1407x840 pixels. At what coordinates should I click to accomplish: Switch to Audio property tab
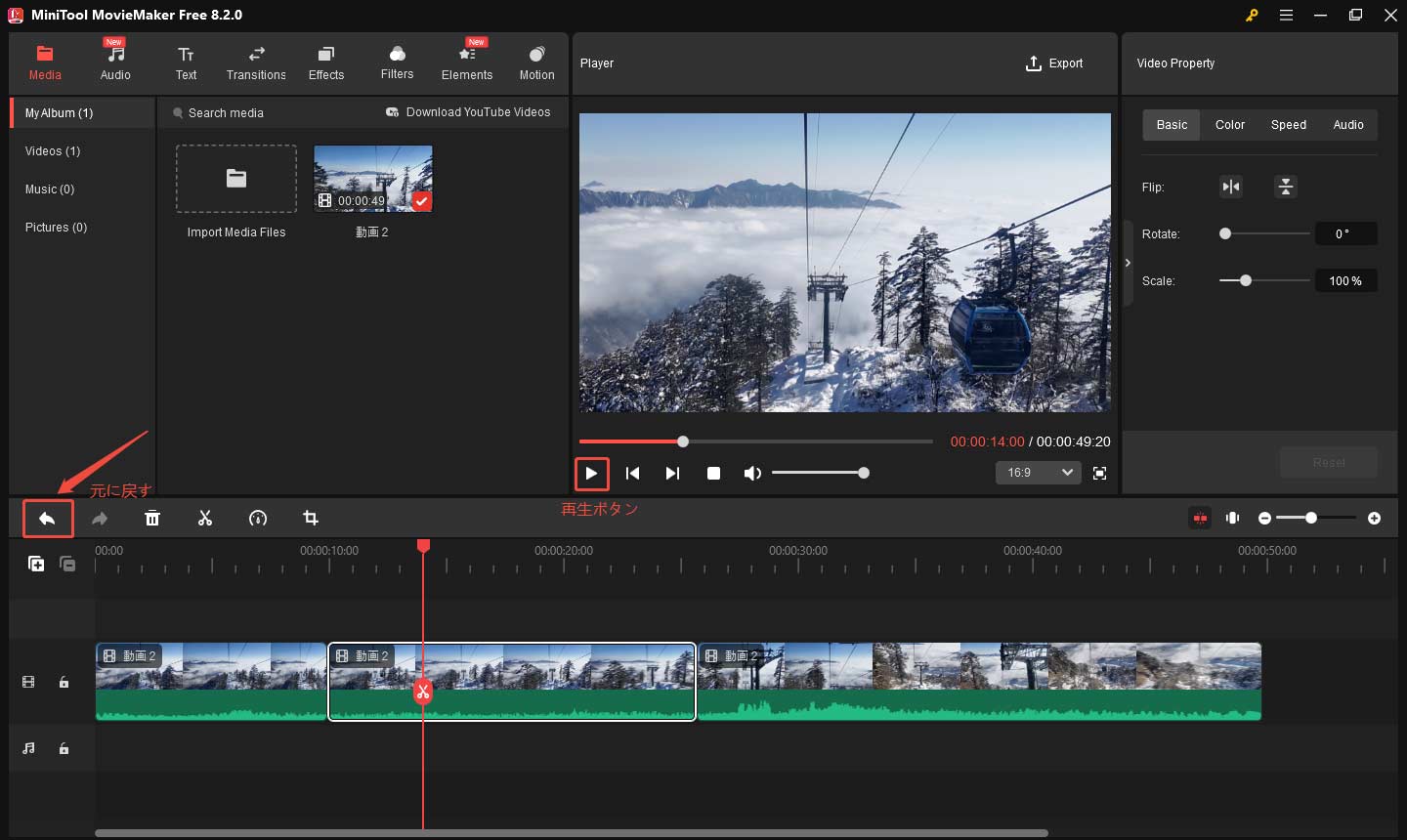1348,125
